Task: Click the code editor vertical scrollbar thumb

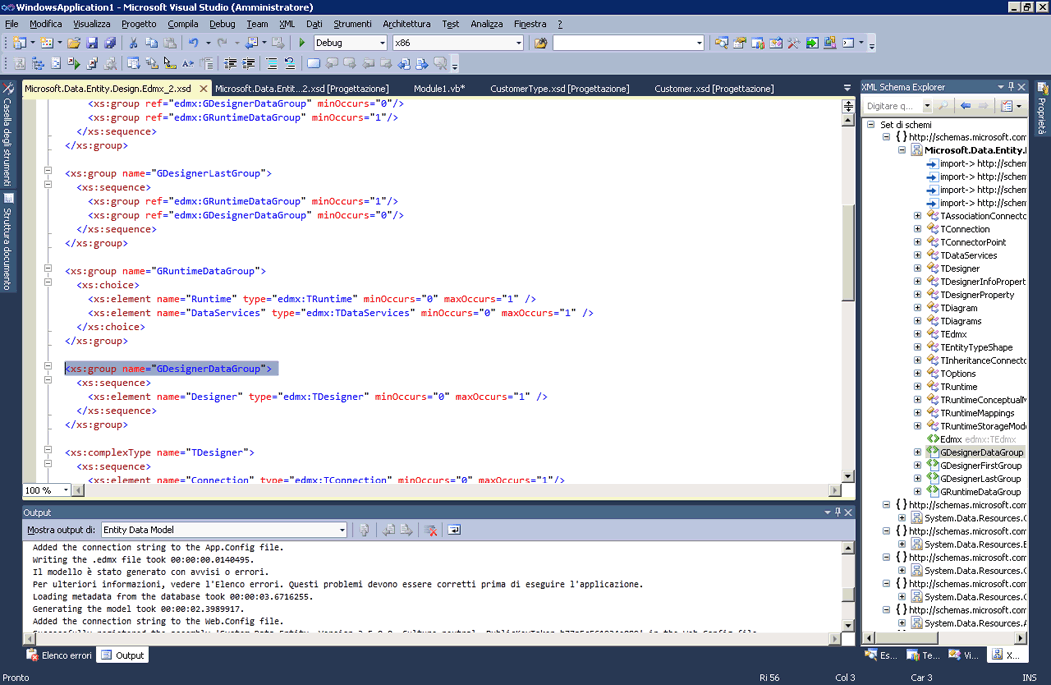Action: coord(848,251)
